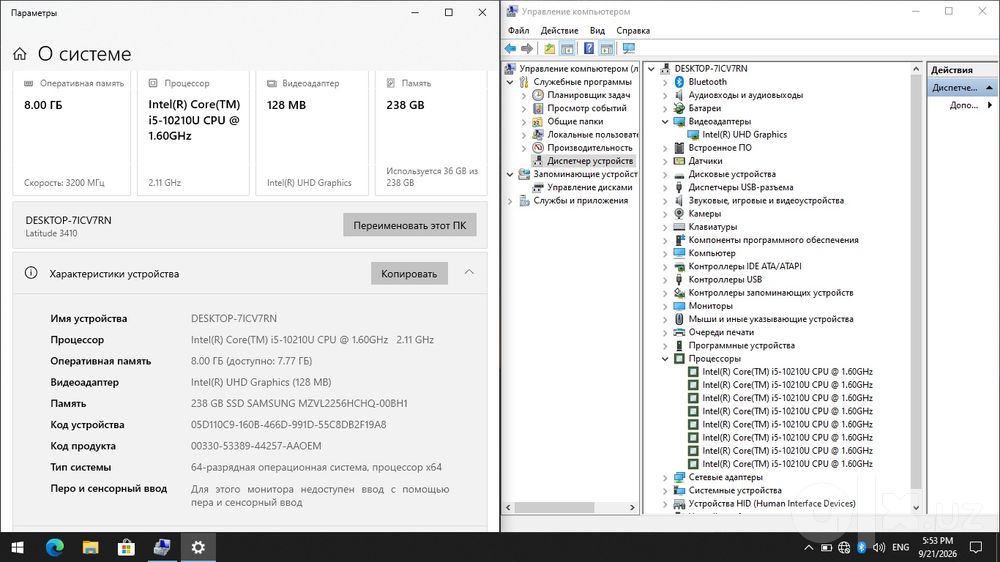Expand the Сетевые адаптеры category arrow
The image size is (1000, 562).
(665, 478)
